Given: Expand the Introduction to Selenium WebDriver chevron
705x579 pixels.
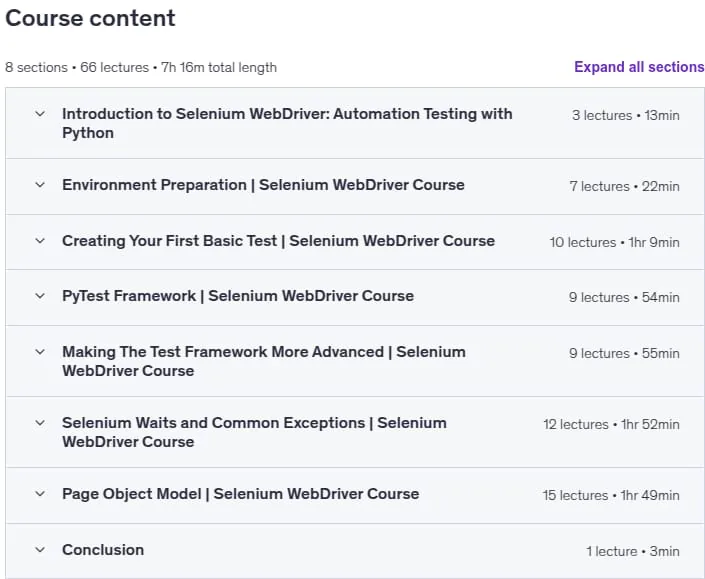Looking at the screenshot, I should (x=40, y=114).
